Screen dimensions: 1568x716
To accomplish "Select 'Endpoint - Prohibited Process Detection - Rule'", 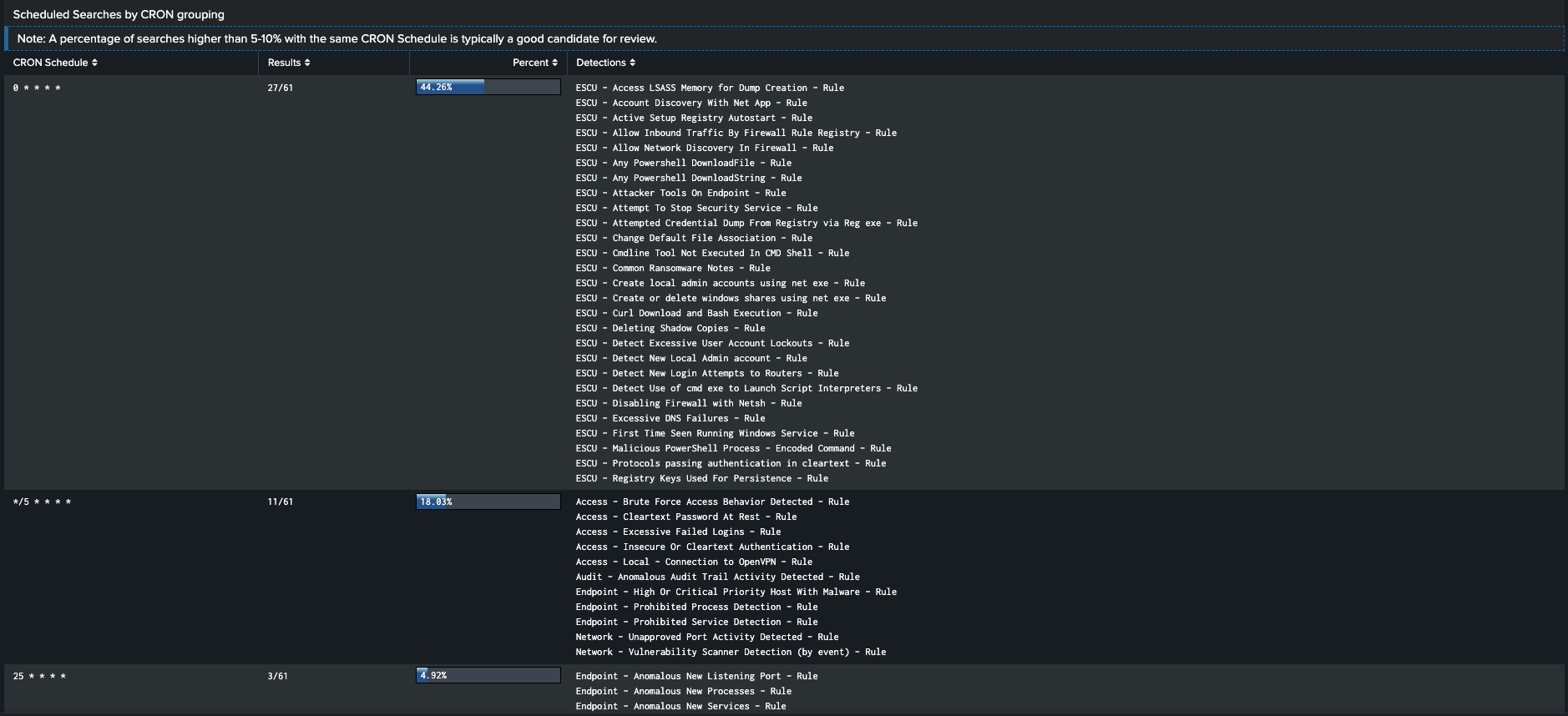I will tap(696, 607).
